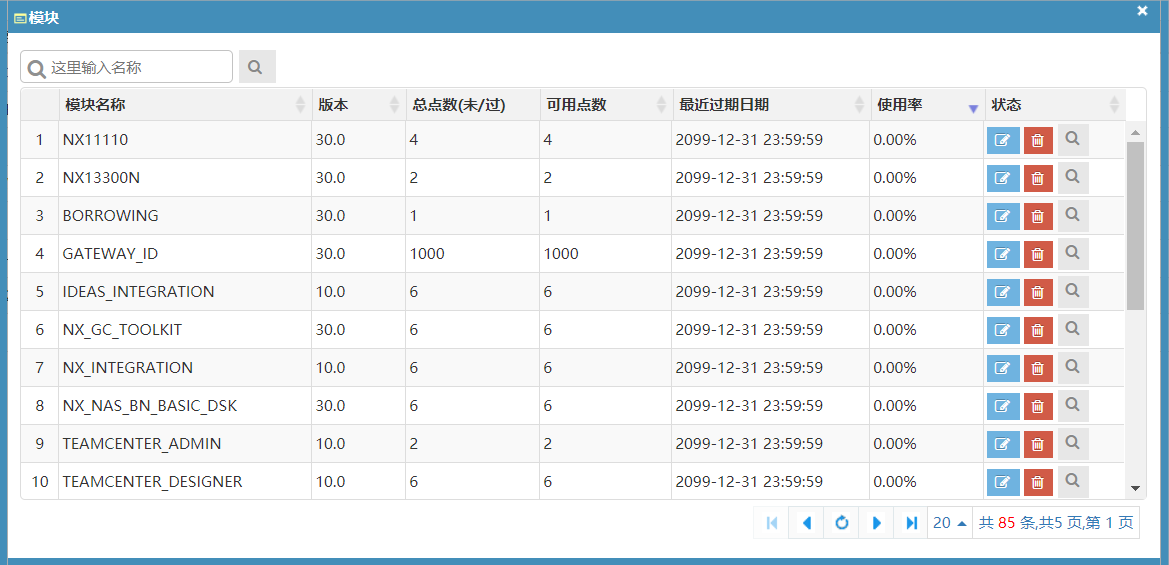Jump to the last page

click(911, 523)
